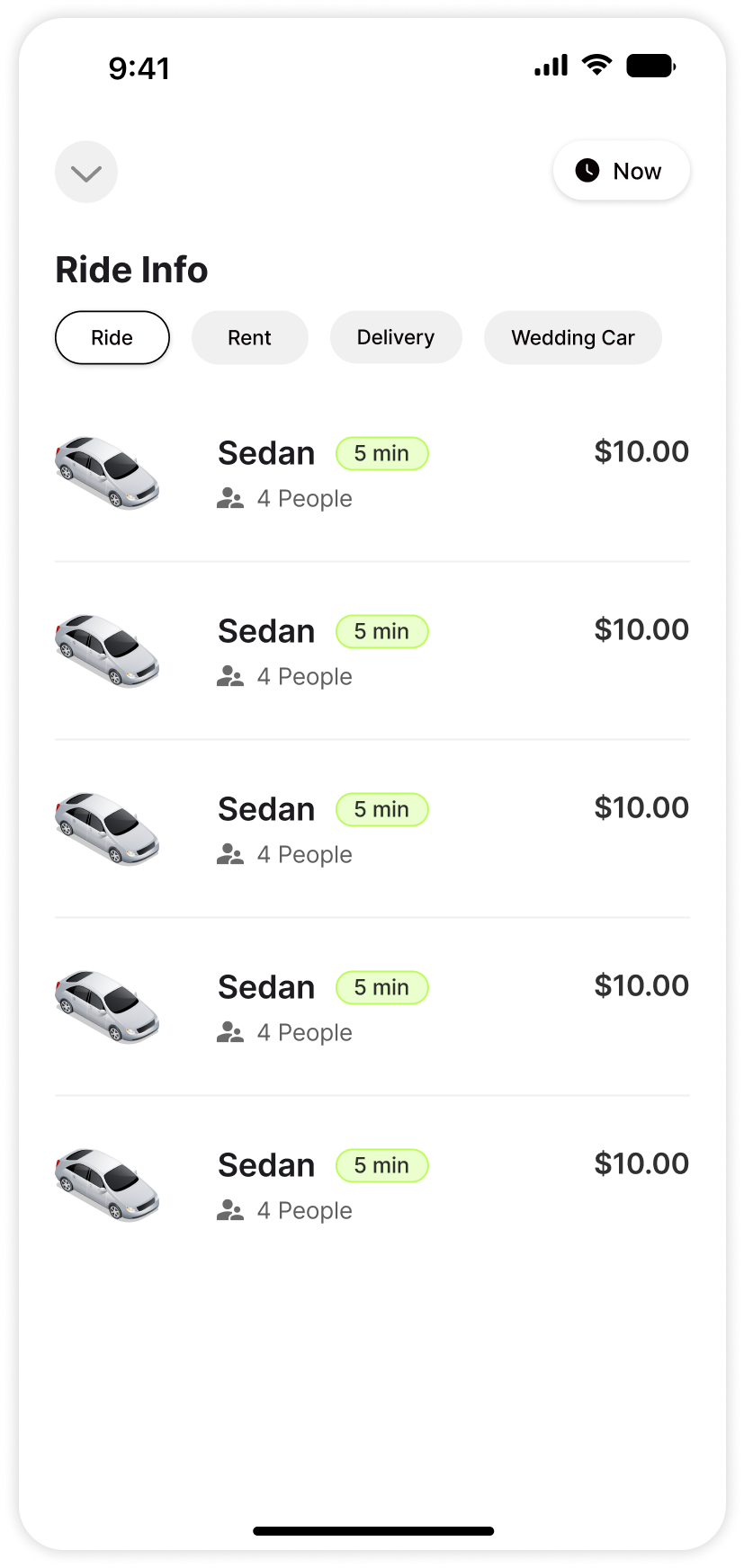Click the first Sedan's people icon
Image resolution: width=744 pixels, height=1568 pixels.
(230, 499)
